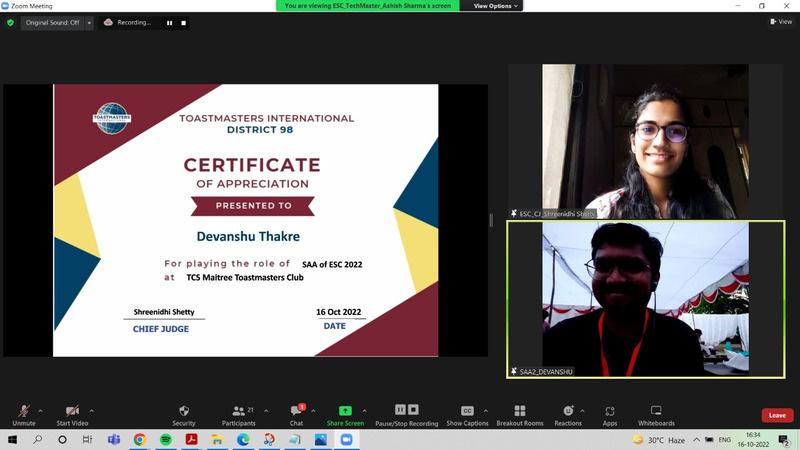Open the Reactions menu
This screenshot has width=800, height=450.
568,415
